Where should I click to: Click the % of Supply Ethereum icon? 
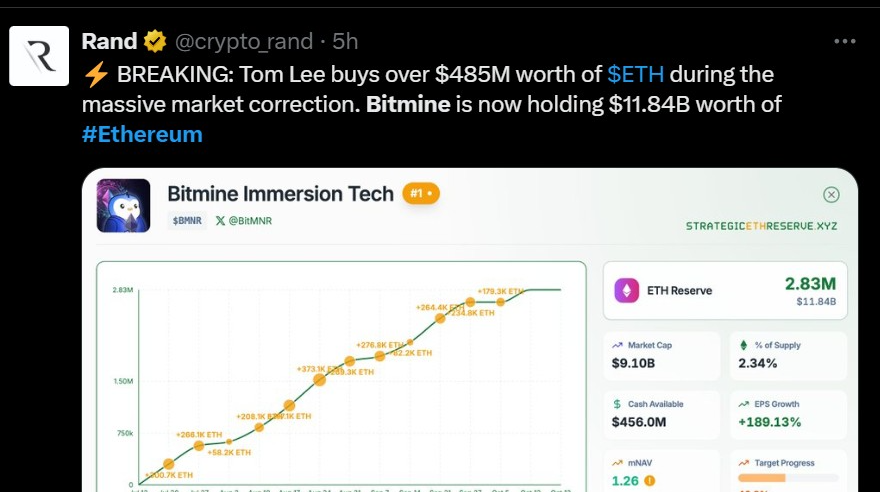point(744,345)
